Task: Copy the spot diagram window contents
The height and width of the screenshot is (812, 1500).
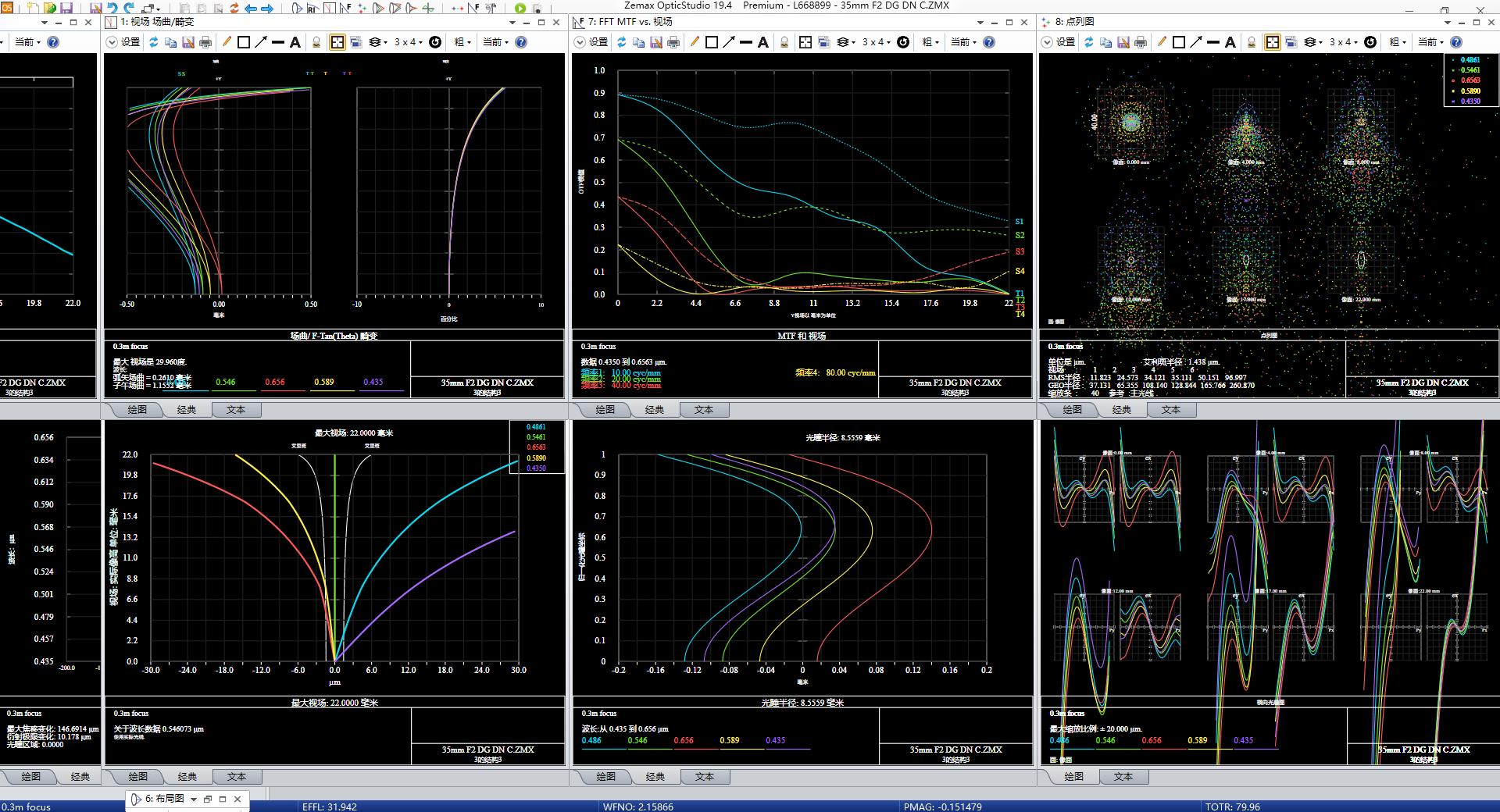Action: [x=1106, y=42]
